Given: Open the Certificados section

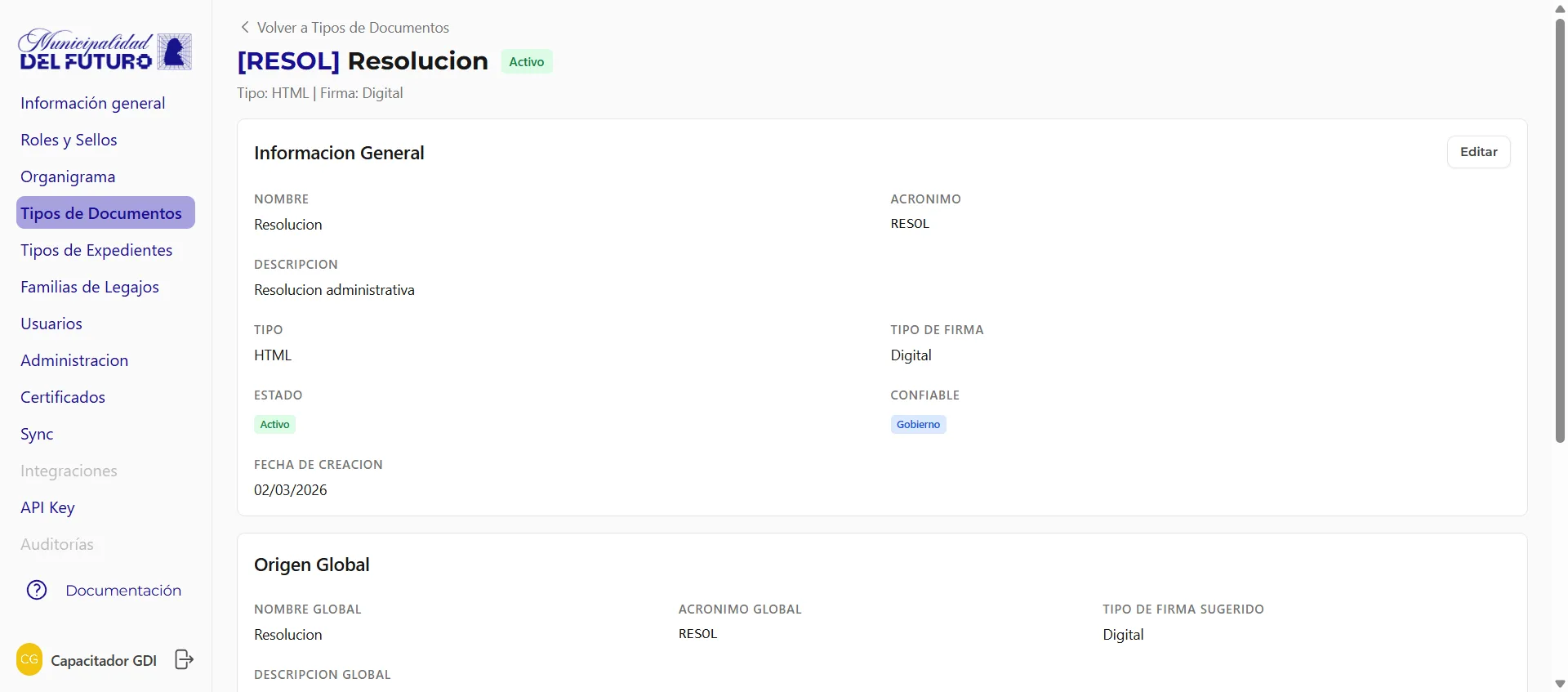Looking at the screenshot, I should point(63,397).
